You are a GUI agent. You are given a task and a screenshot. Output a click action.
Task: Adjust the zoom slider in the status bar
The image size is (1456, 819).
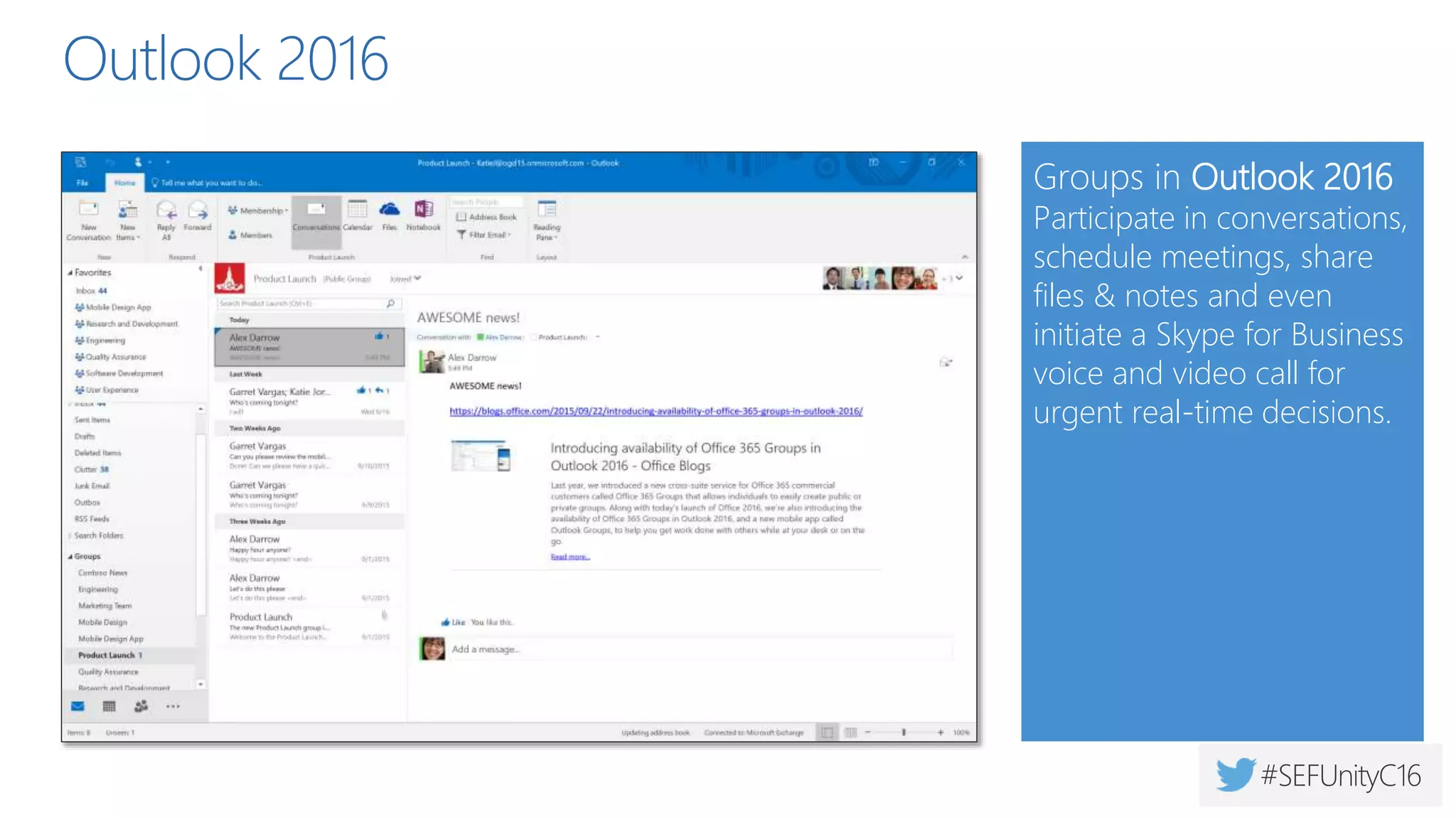904,732
